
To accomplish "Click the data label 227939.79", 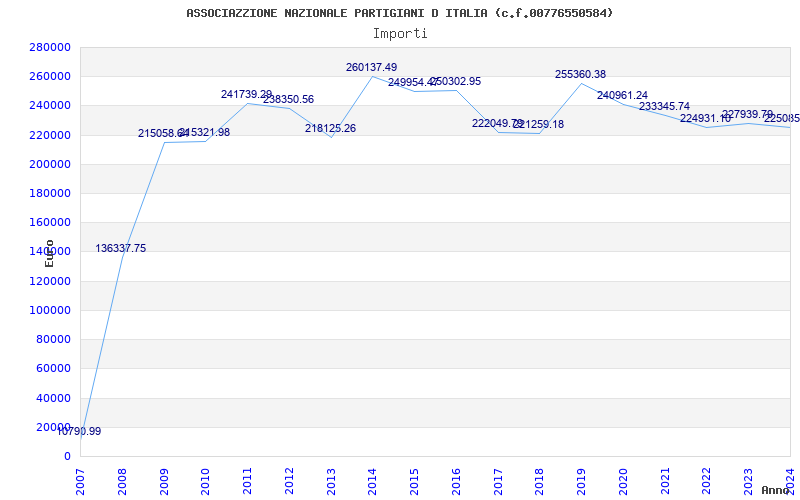I will pos(747,114).
